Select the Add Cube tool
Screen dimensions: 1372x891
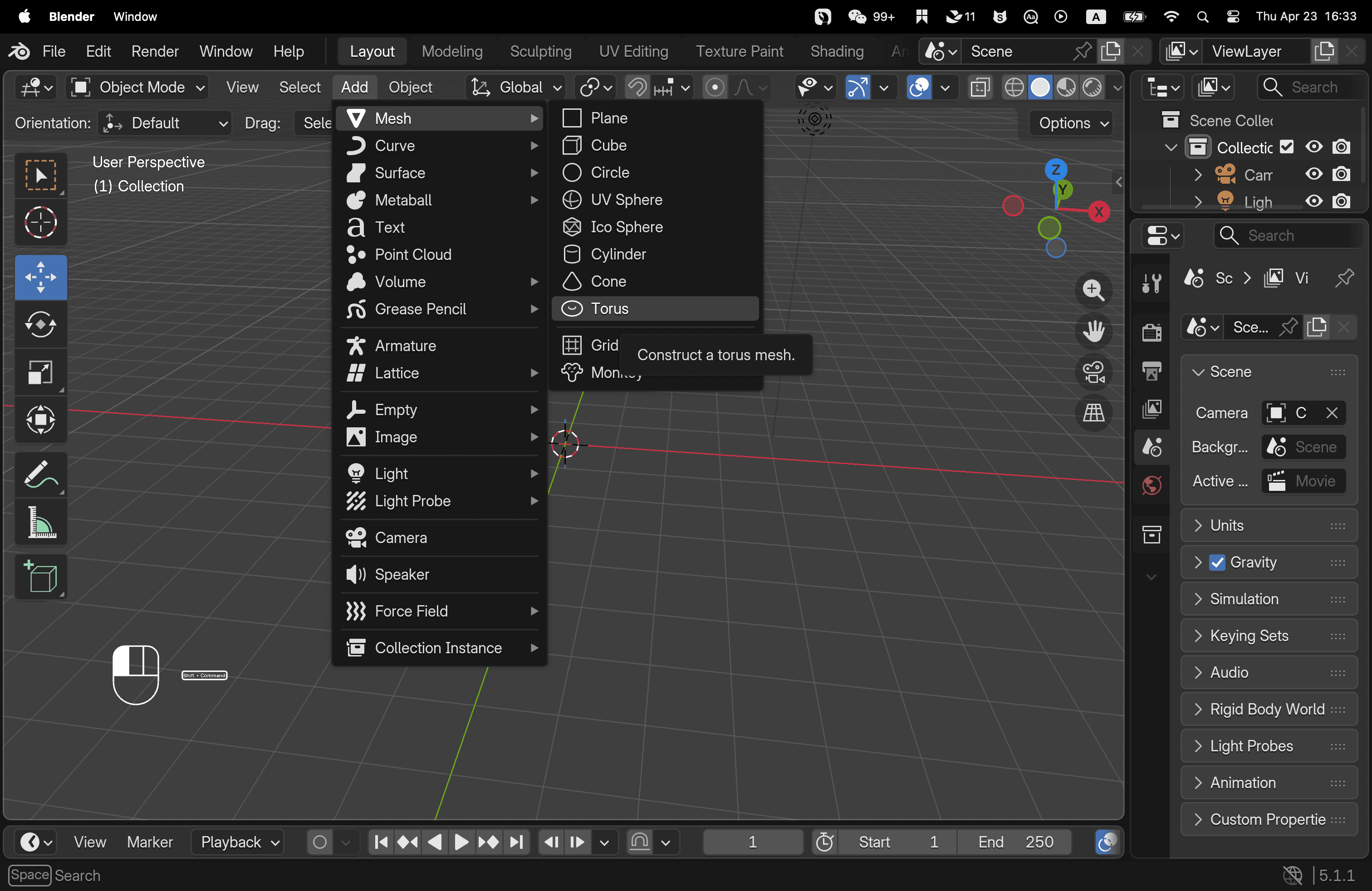(x=40, y=578)
